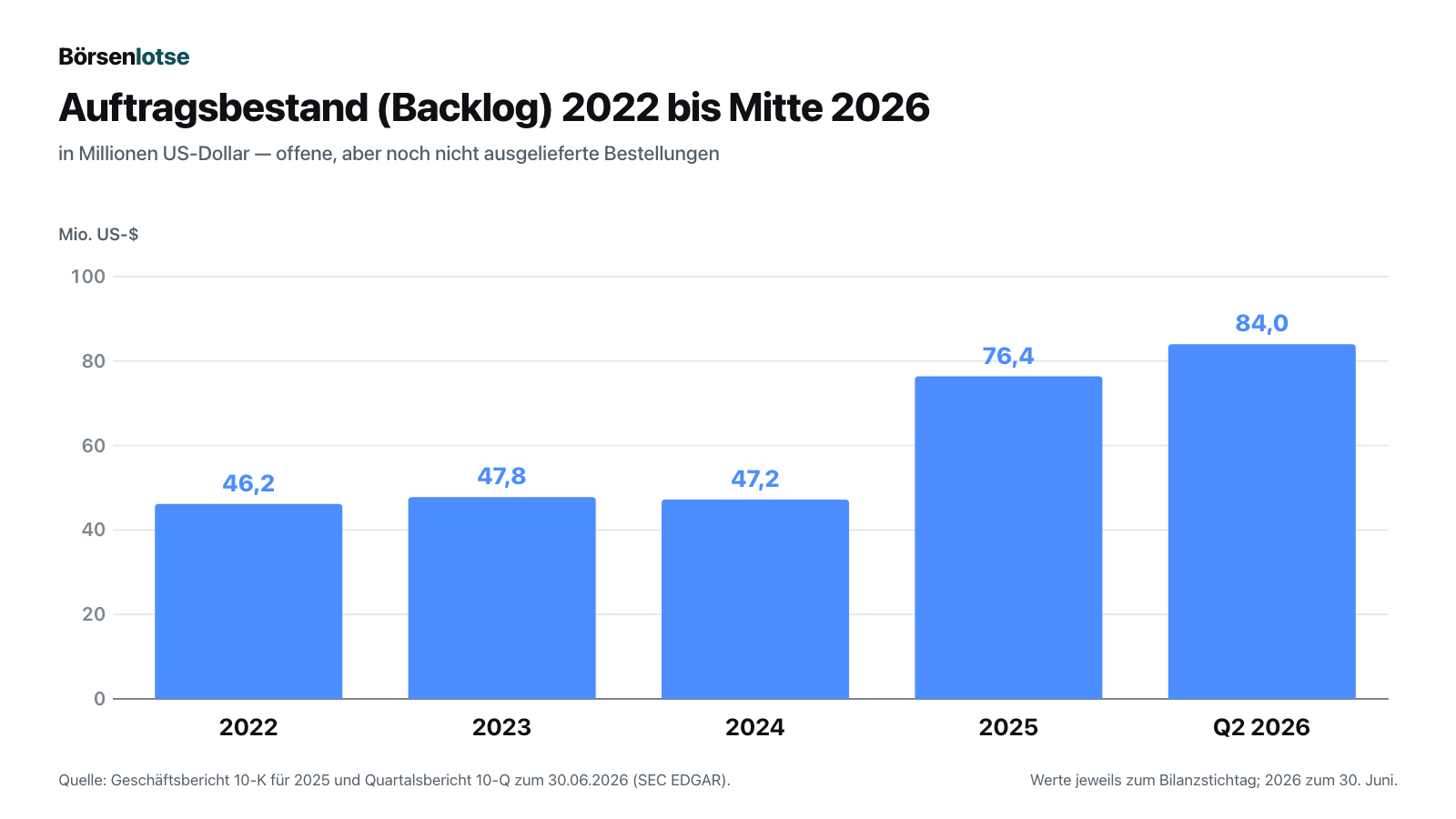
Task: Click the value label 76,4
Action: [x=1008, y=356]
